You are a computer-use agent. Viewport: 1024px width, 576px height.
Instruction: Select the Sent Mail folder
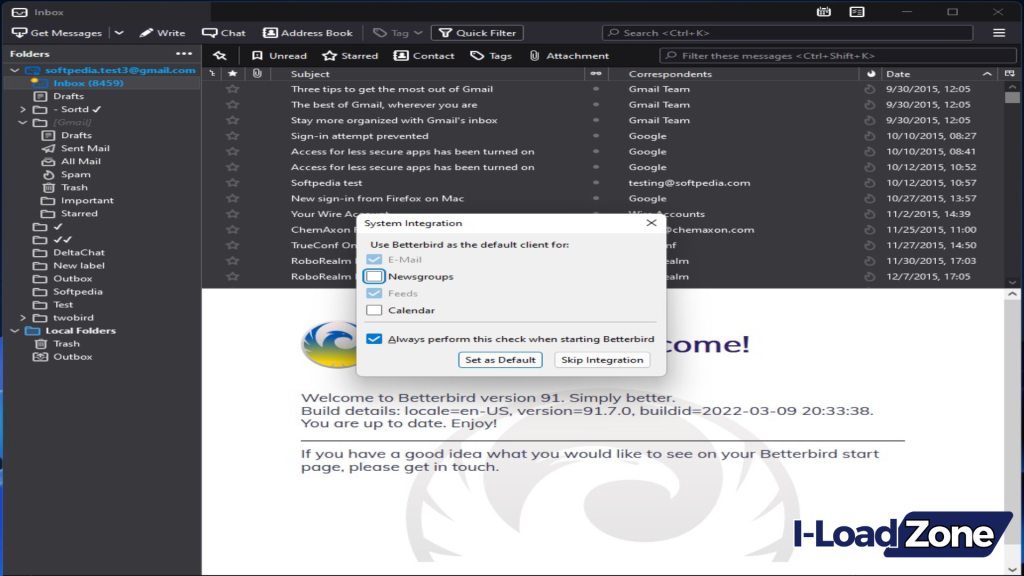pyautogui.click(x=85, y=148)
